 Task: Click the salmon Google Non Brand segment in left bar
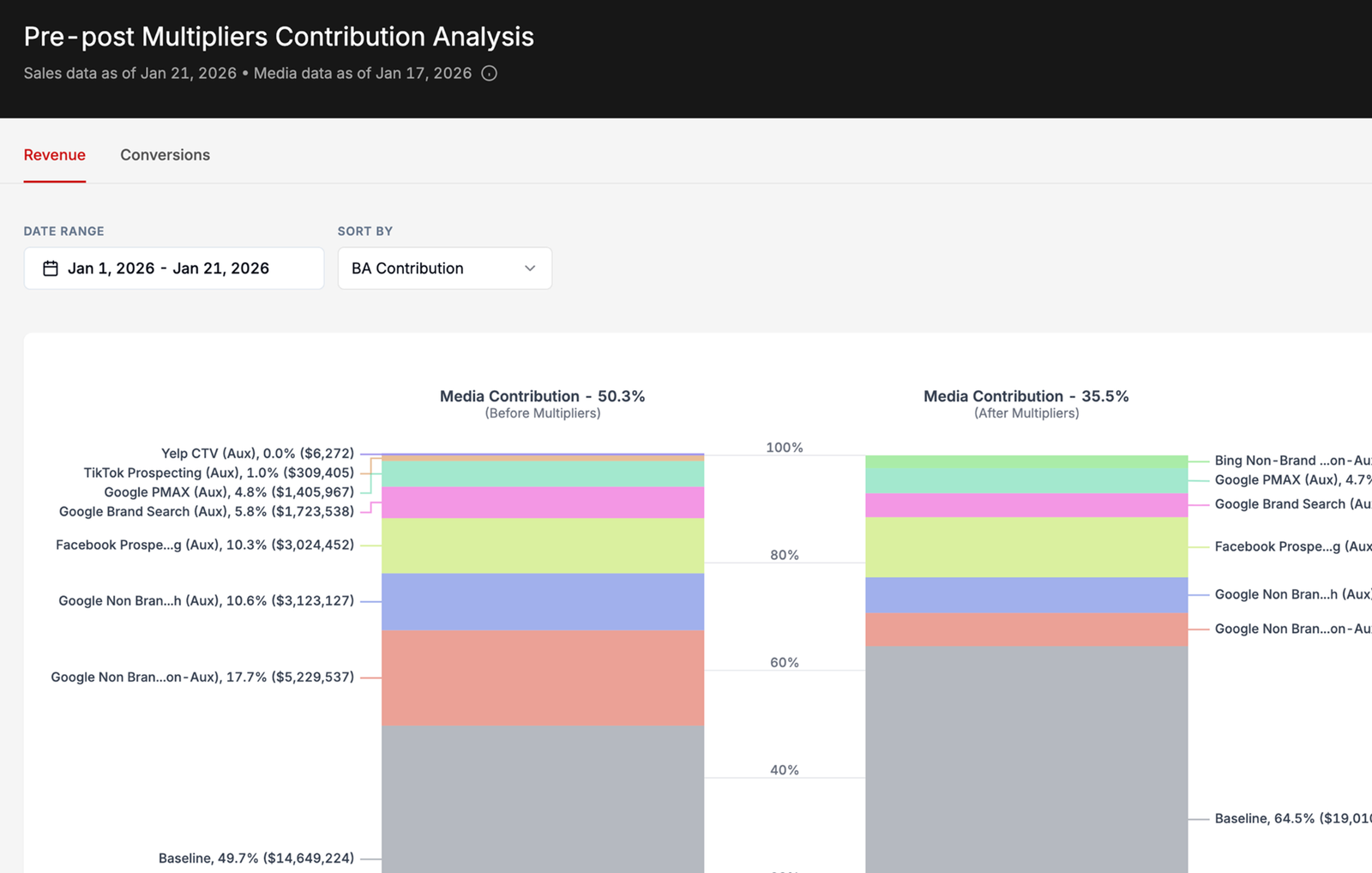coord(543,678)
